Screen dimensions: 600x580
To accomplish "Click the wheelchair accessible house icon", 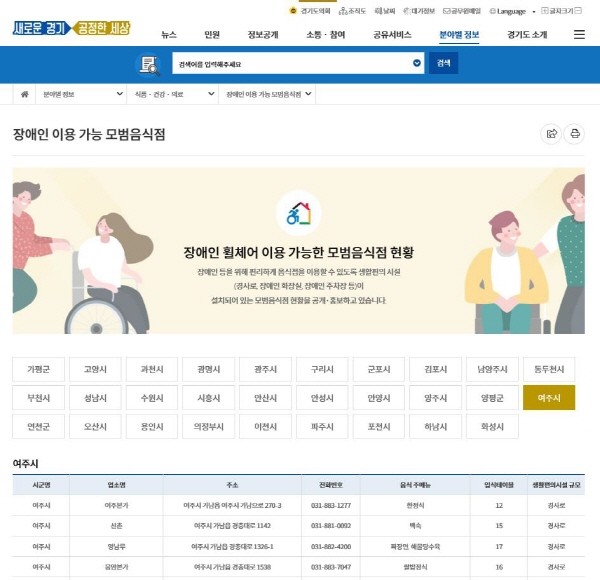I will pos(299,213).
